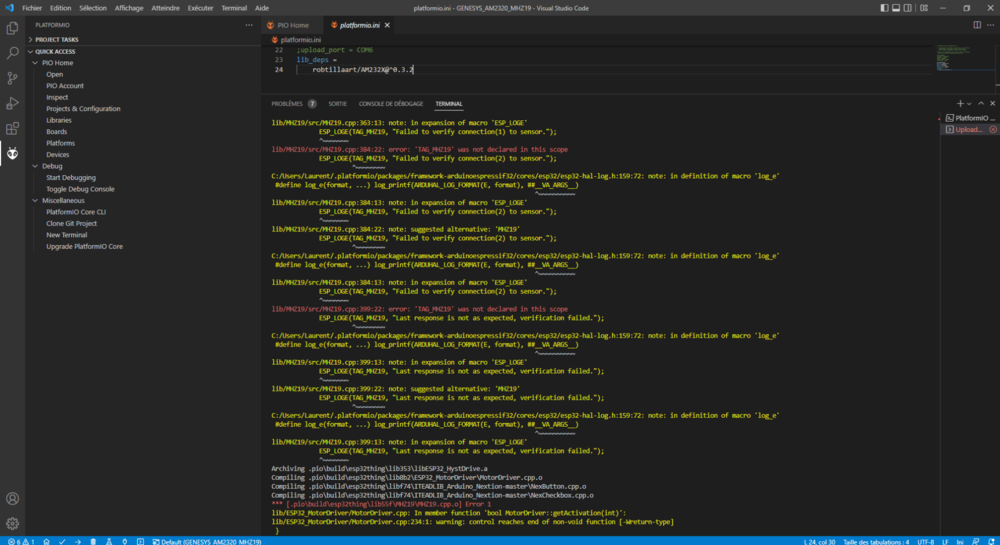Click PlatformIO Test flask icon in status bar
This screenshot has width=1000, height=545.
pyautogui.click(x=109, y=541)
